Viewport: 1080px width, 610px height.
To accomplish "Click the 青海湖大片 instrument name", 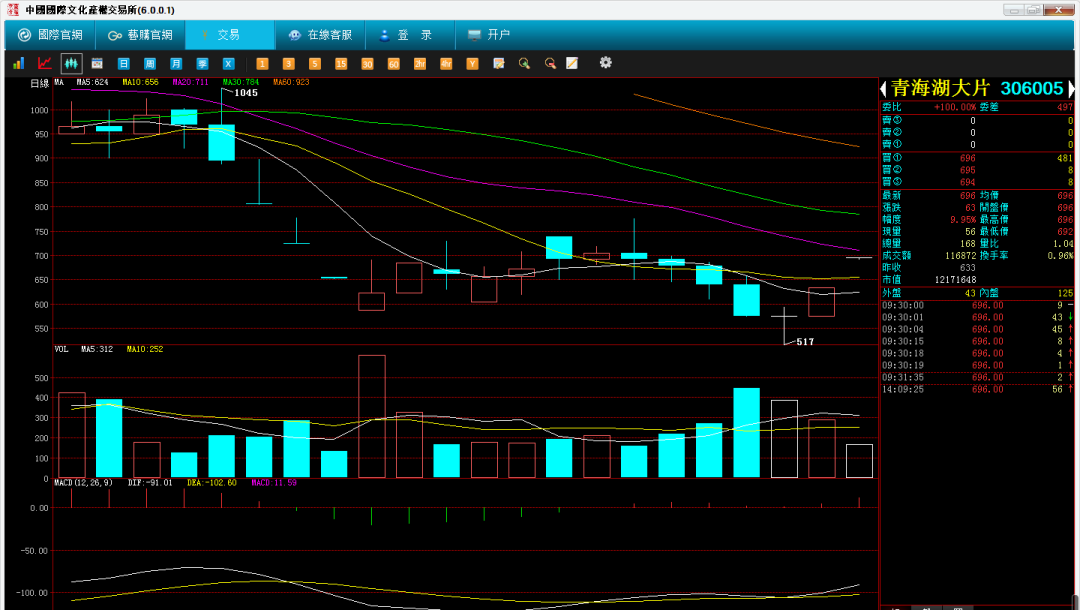I will [940, 88].
